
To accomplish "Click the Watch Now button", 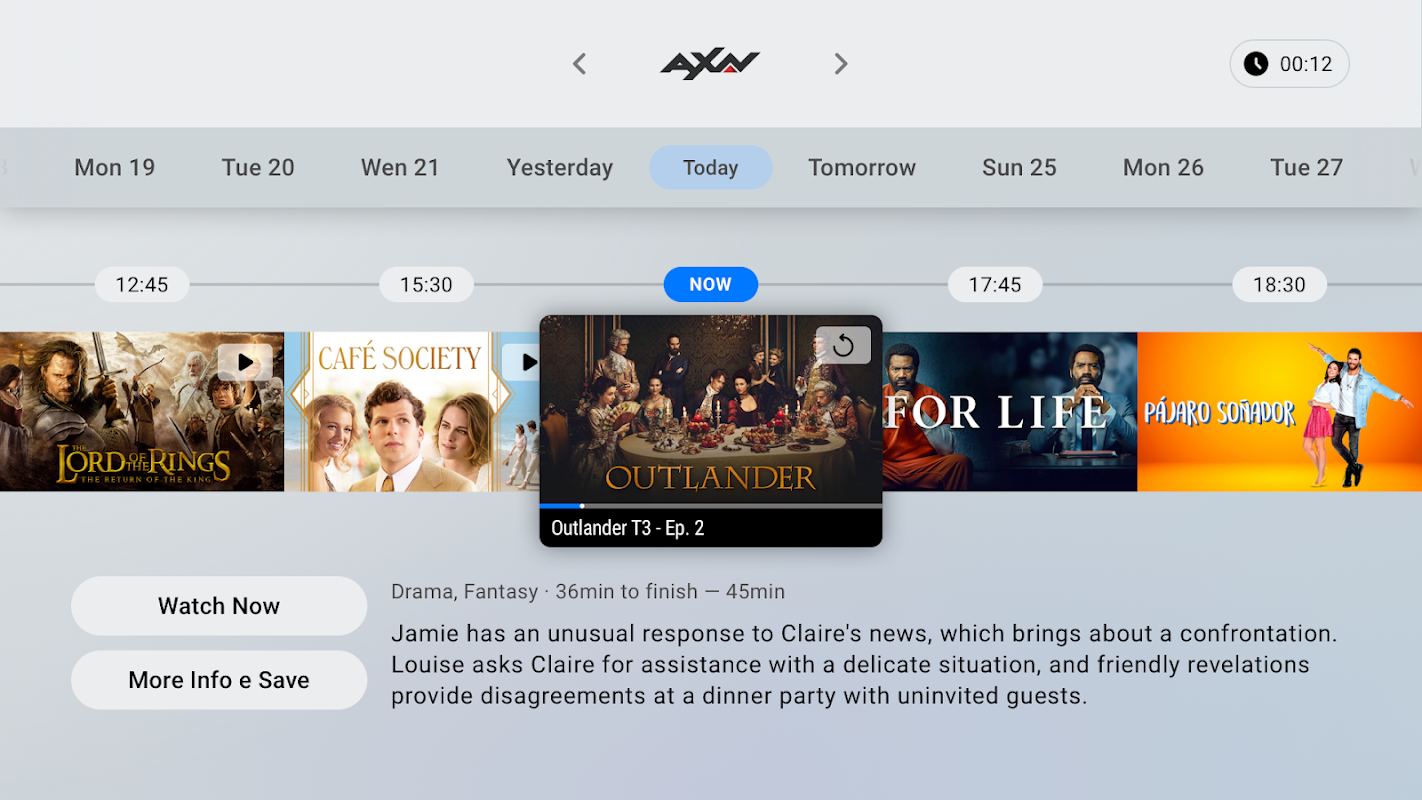I will [x=219, y=606].
